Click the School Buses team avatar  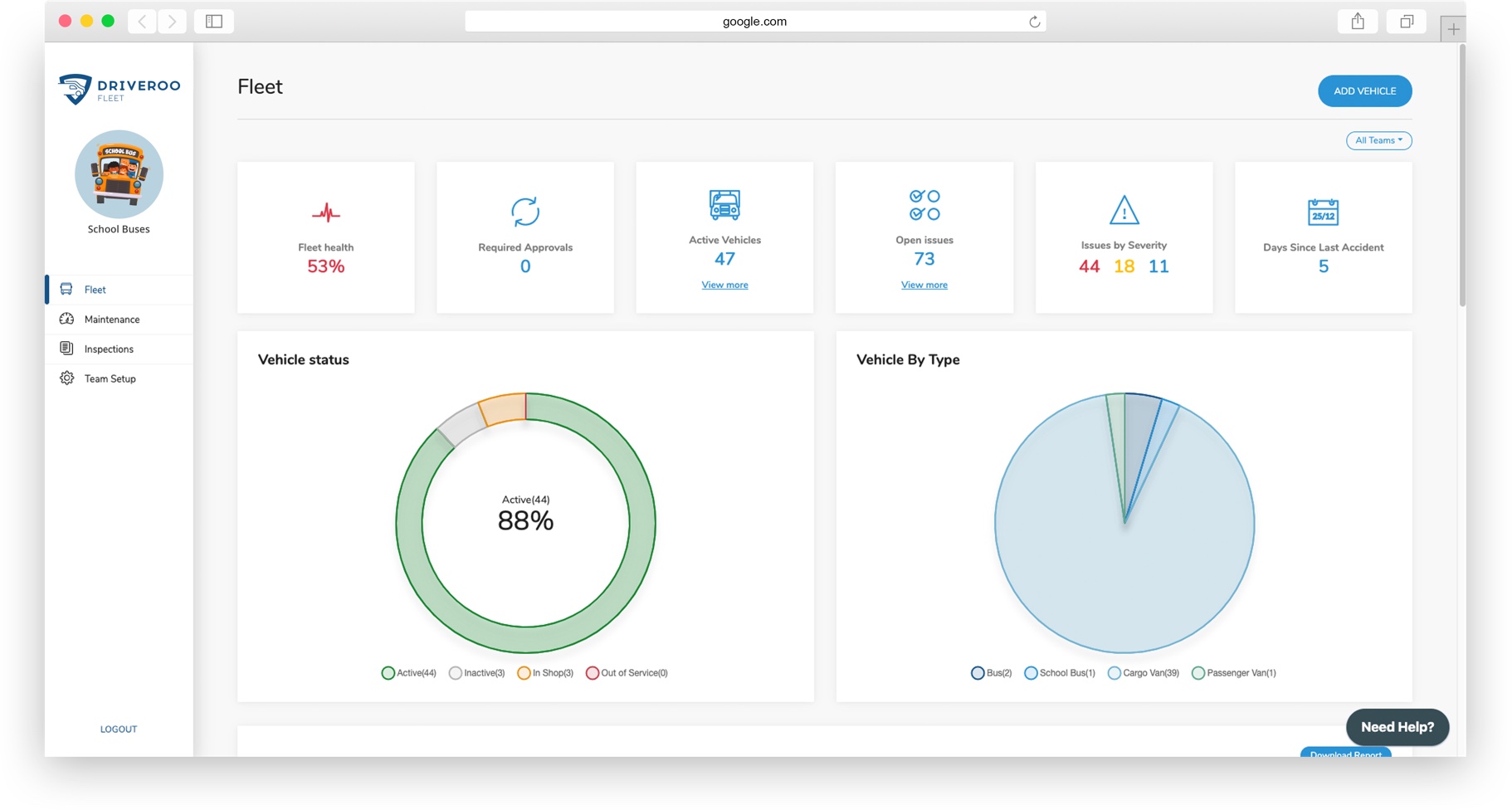click(119, 174)
